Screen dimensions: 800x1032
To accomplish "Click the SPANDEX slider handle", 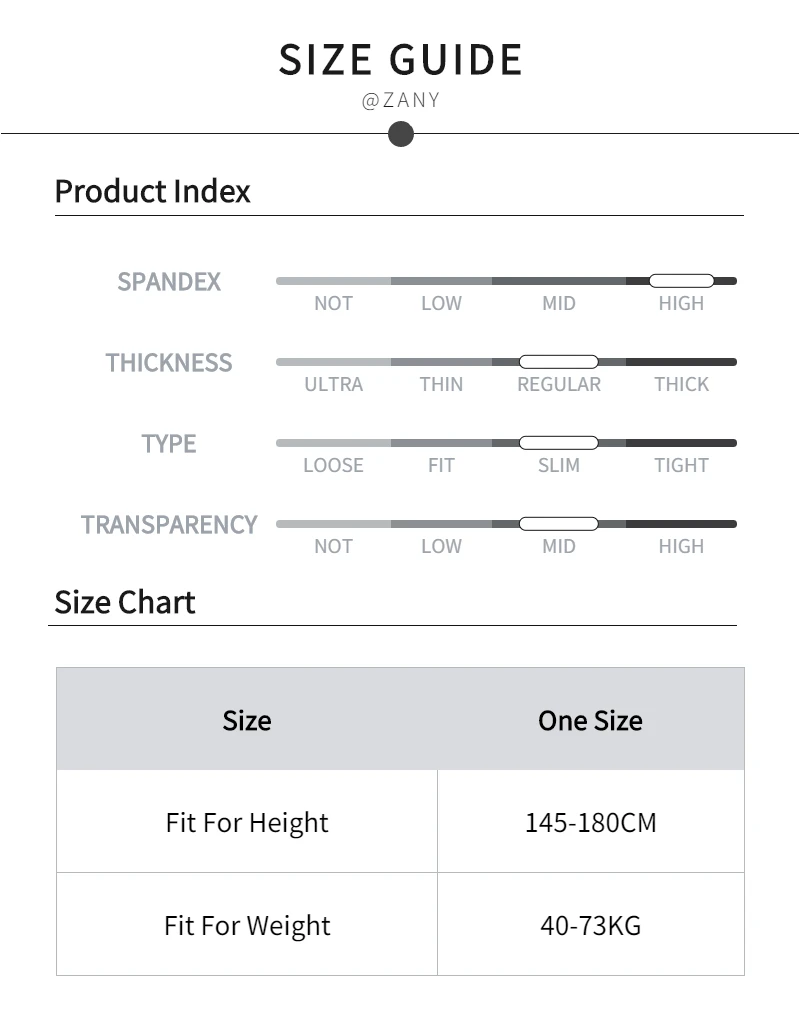I will coord(681,281).
